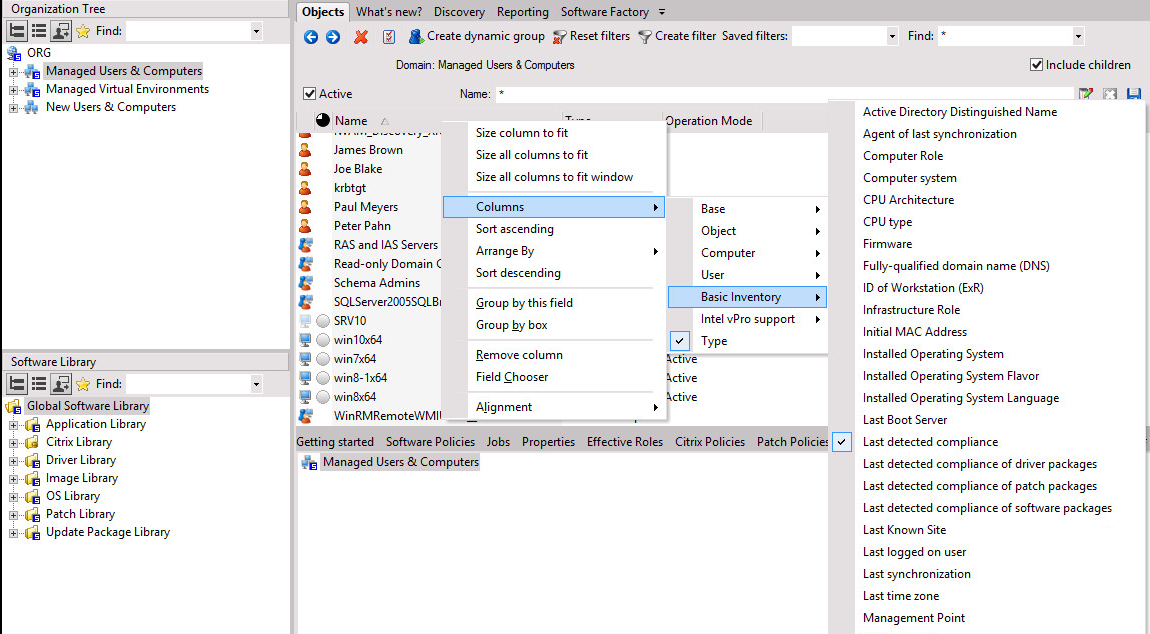Click the blue forward arrow icon
Viewport: 1150px width, 634px height.
333,37
